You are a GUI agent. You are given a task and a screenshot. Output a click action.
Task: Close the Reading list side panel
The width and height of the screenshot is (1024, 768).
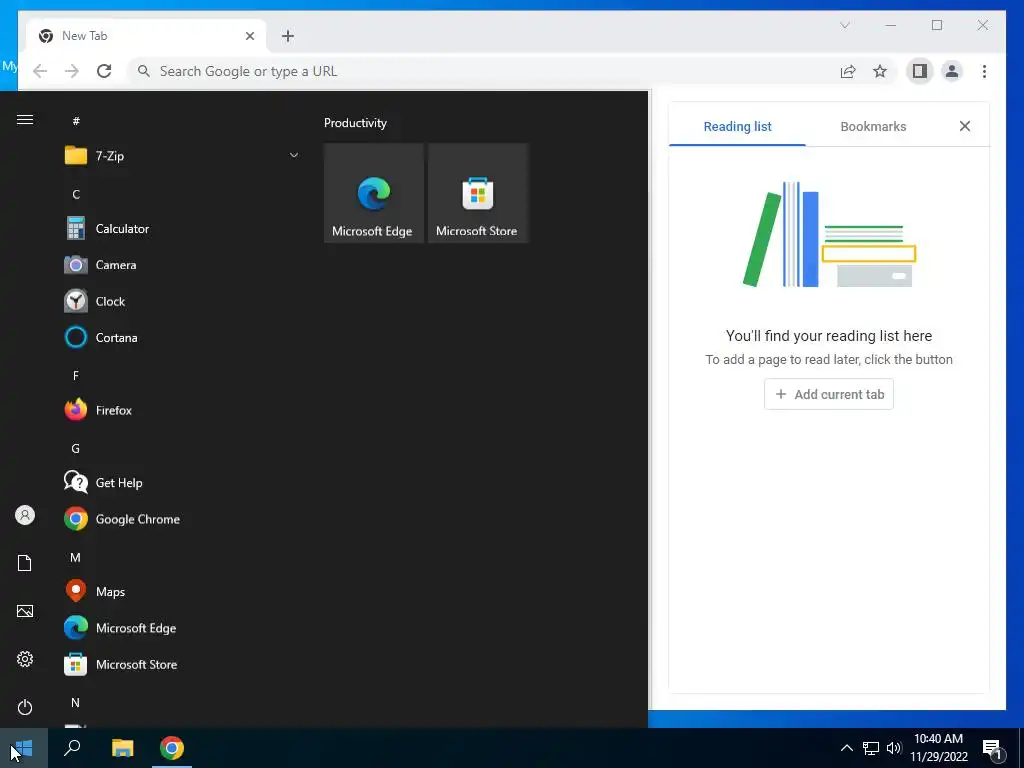point(965,126)
